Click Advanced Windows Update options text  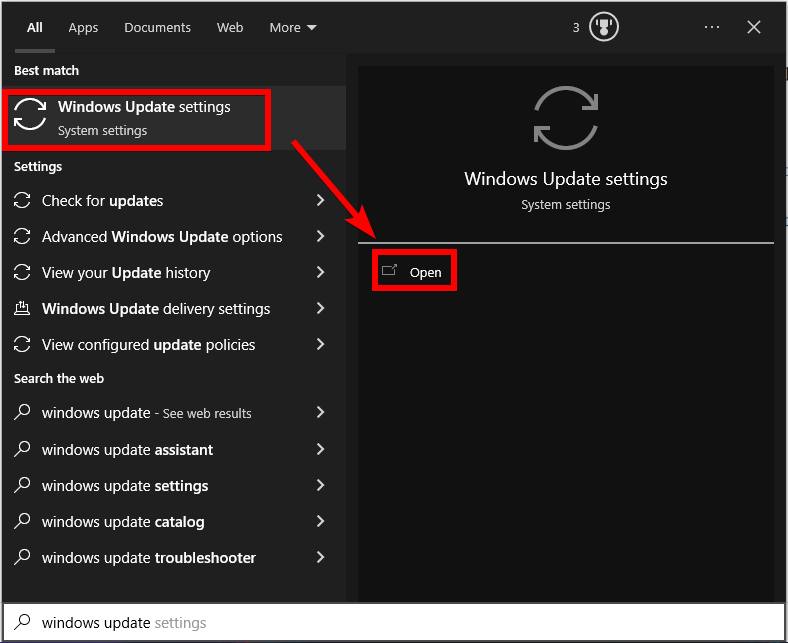pos(162,237)
